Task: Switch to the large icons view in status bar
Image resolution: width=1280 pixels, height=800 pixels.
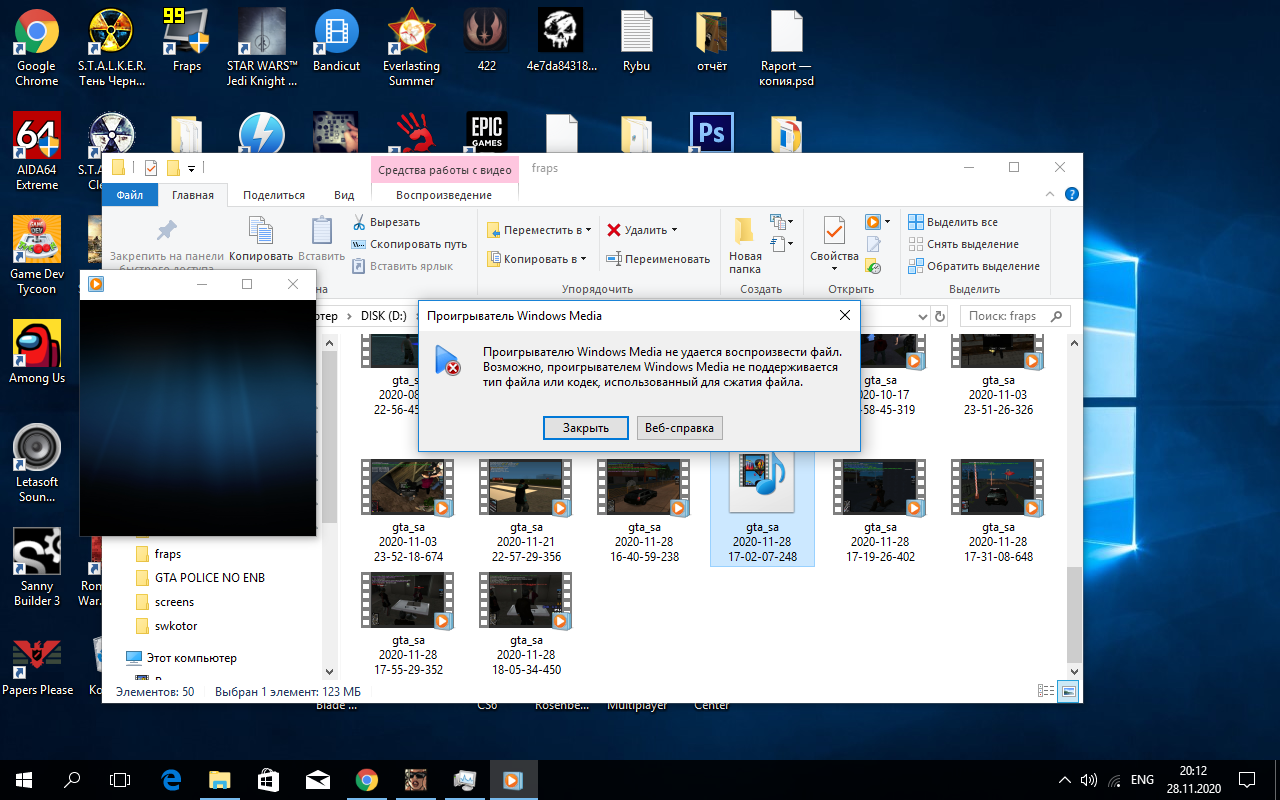Action: coord(1069,691)
